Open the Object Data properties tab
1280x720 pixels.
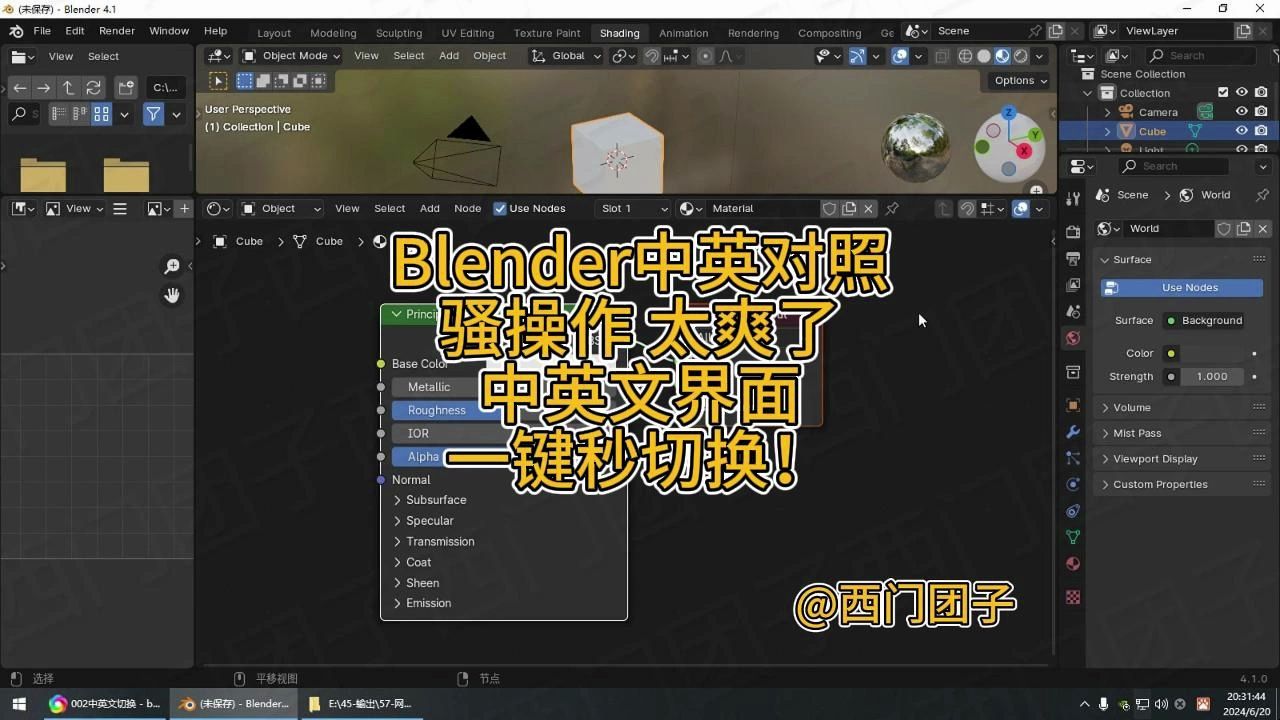pos(1073,537)
